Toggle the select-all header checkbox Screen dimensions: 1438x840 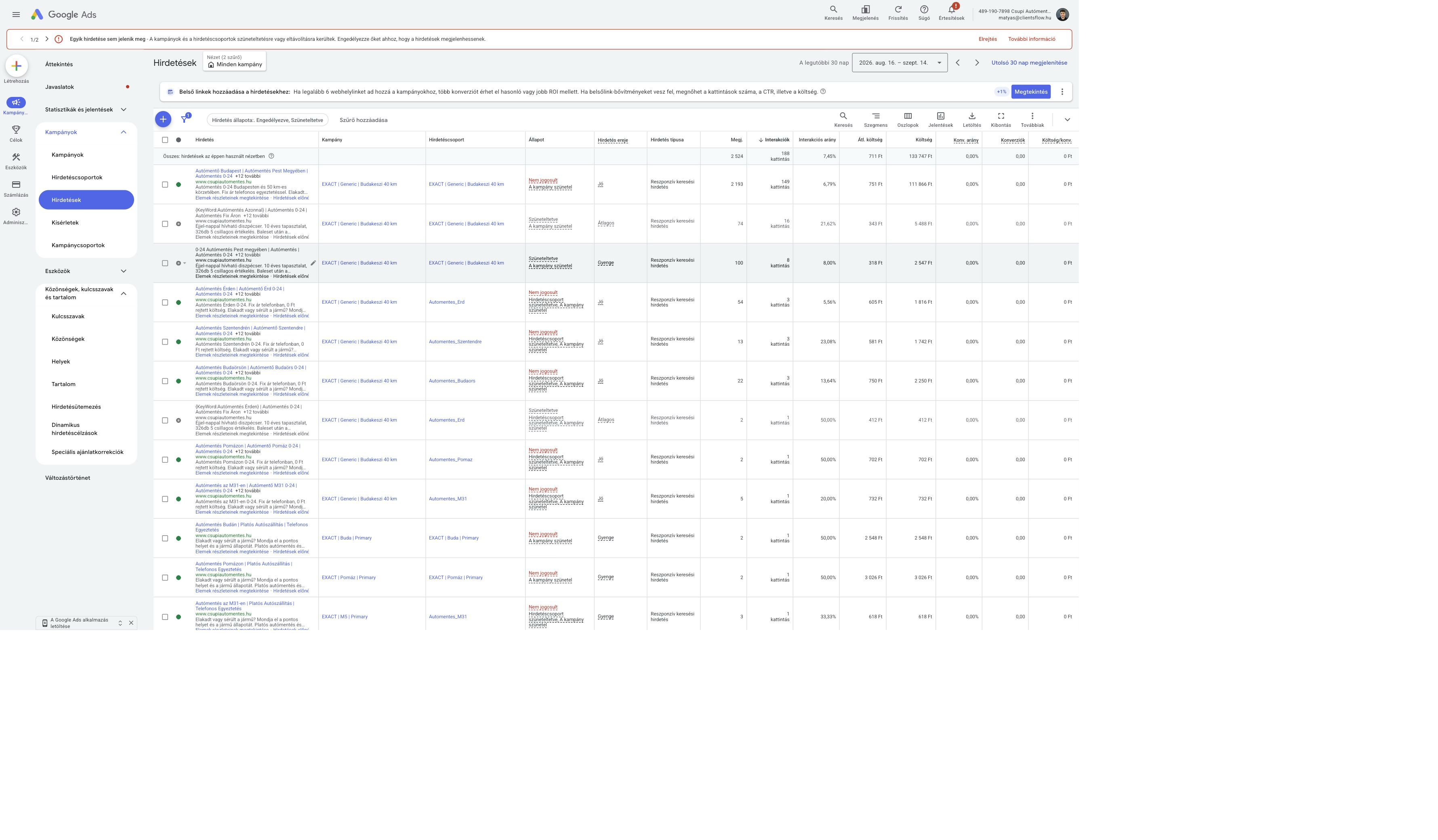165,140
